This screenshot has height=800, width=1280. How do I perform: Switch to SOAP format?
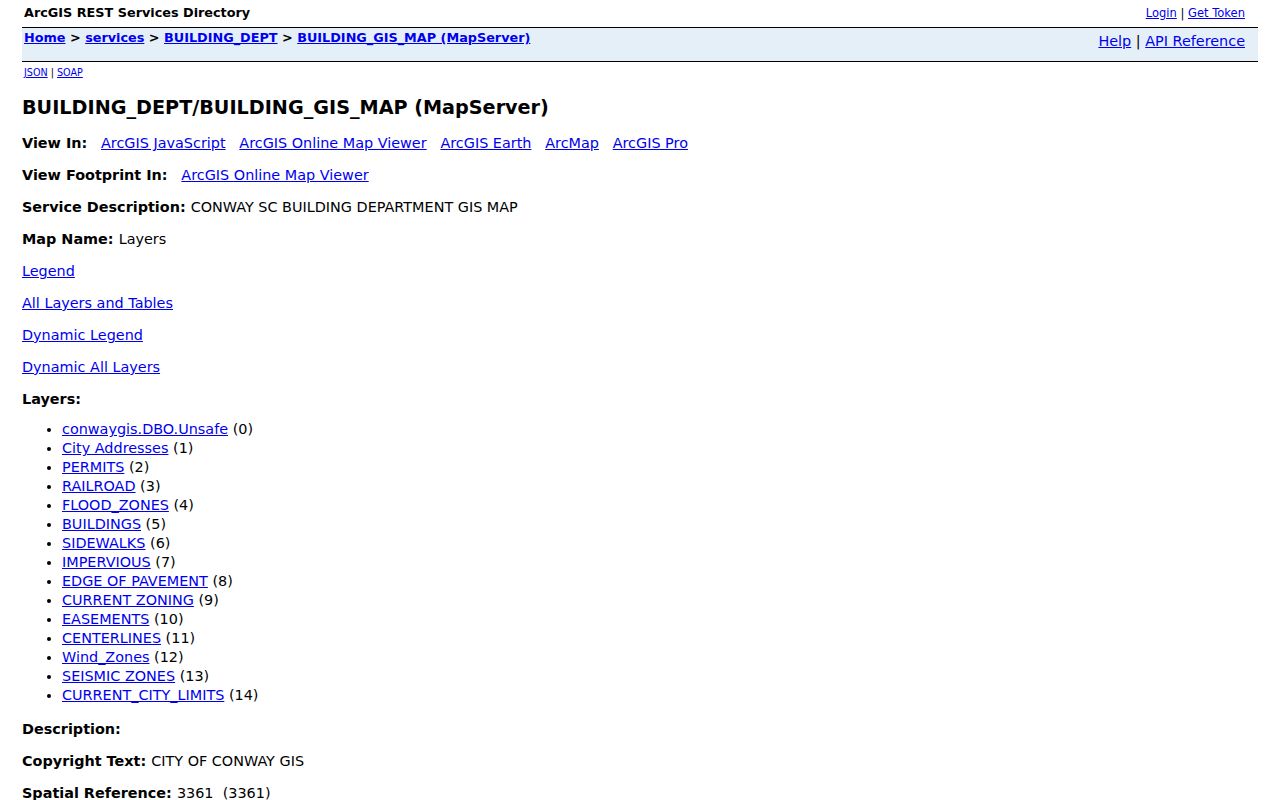pyautogui.click(x=70, y=73)
